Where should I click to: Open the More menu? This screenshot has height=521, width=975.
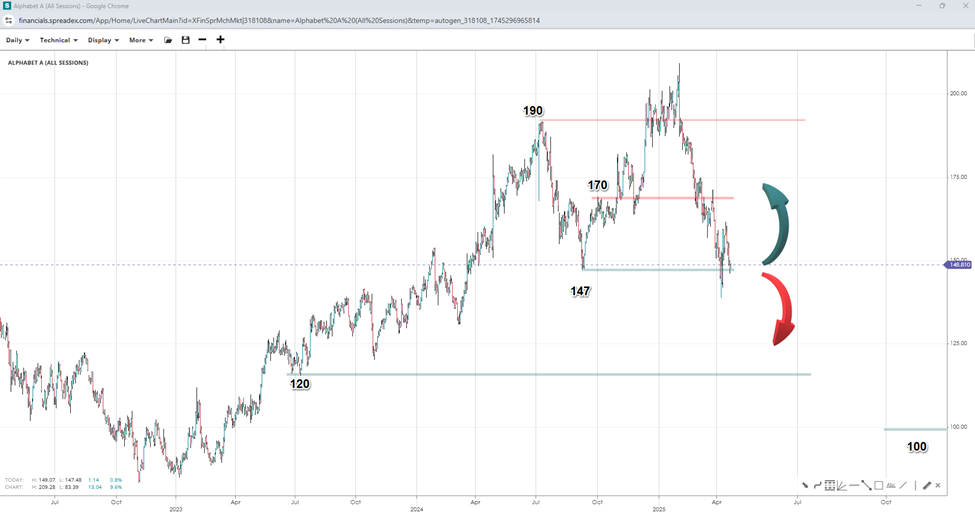click(141, 40)
